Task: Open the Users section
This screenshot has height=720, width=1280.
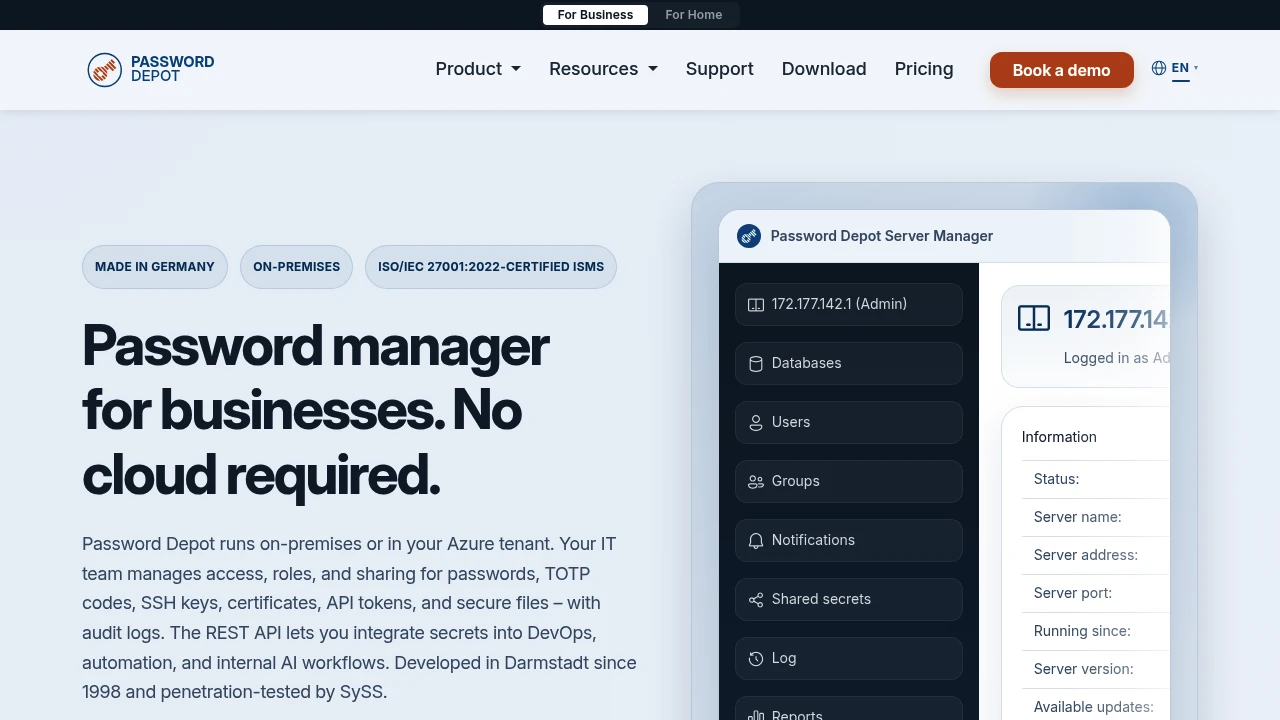Action: pos(849,422)
